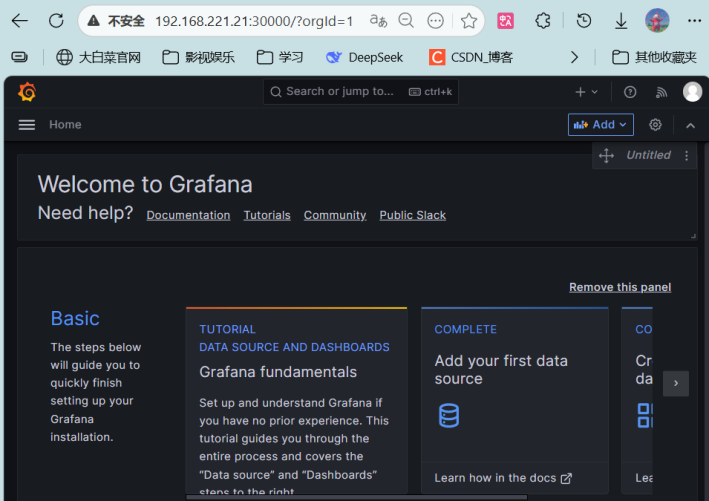Open browser history clock icon
Screen dimensions: 709x501
584,21
